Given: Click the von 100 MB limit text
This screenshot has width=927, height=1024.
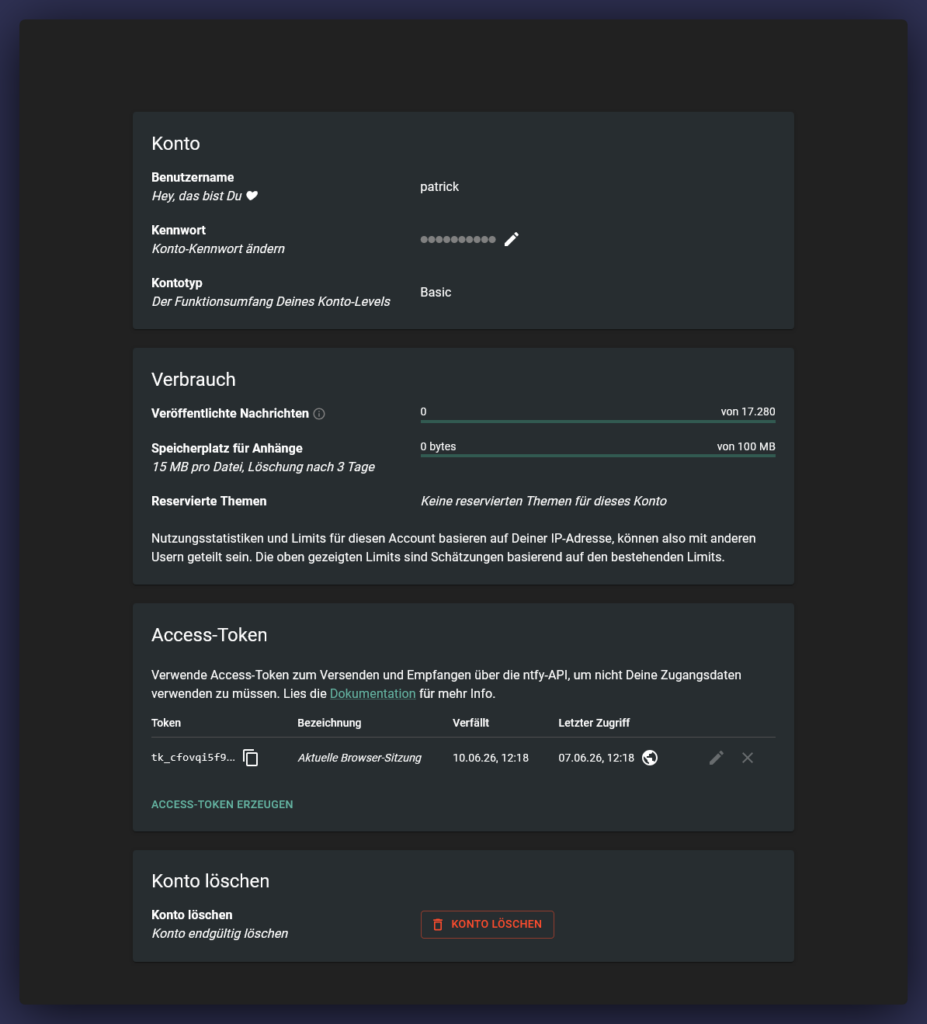Looking at the screenshot, I should pyautogui.click(x=746, y=447).
